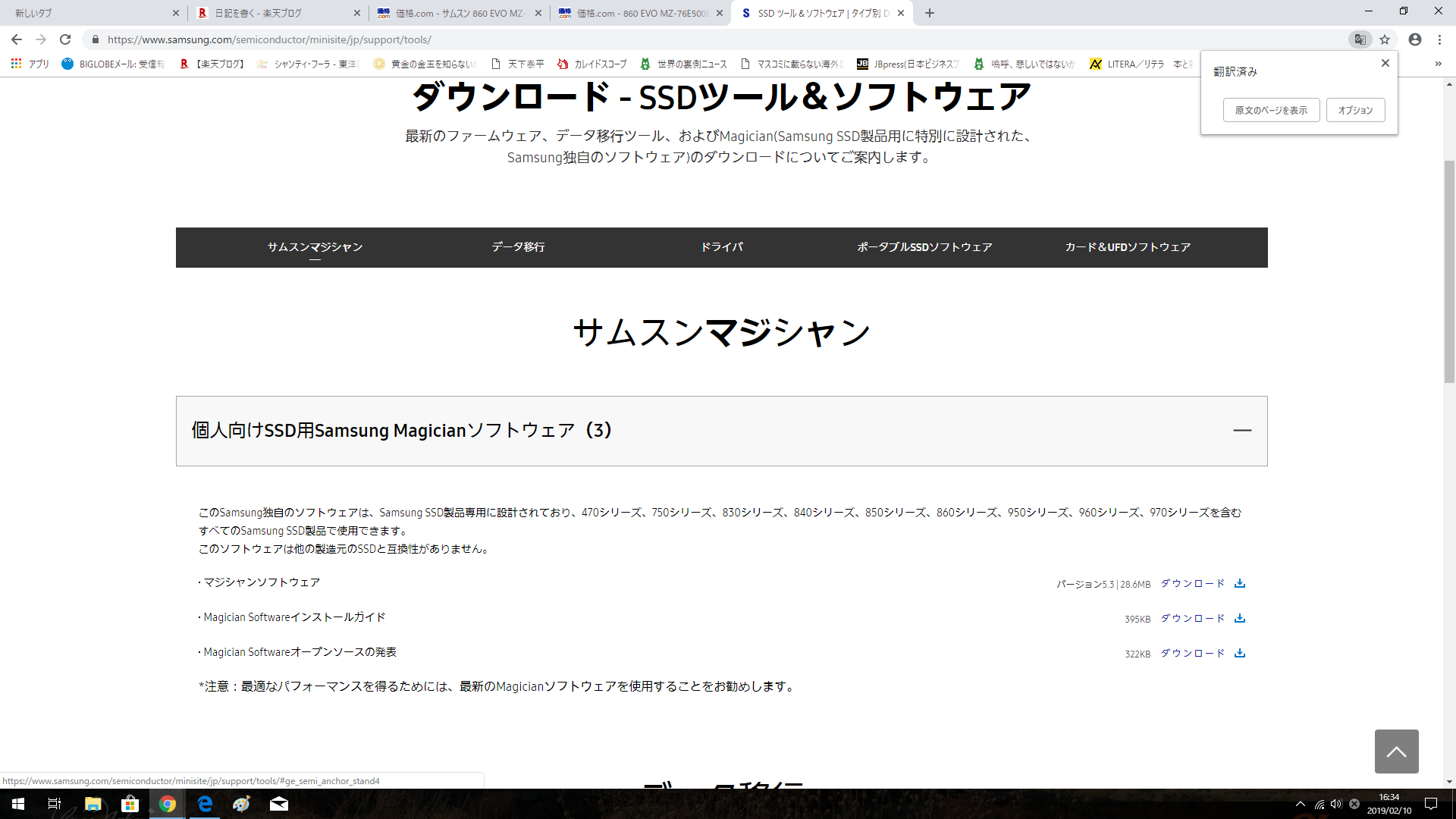Click 原文のページを表示 button
Image resolution: width=1456 pixels, height=819 pixels.
click(1271, 110)
